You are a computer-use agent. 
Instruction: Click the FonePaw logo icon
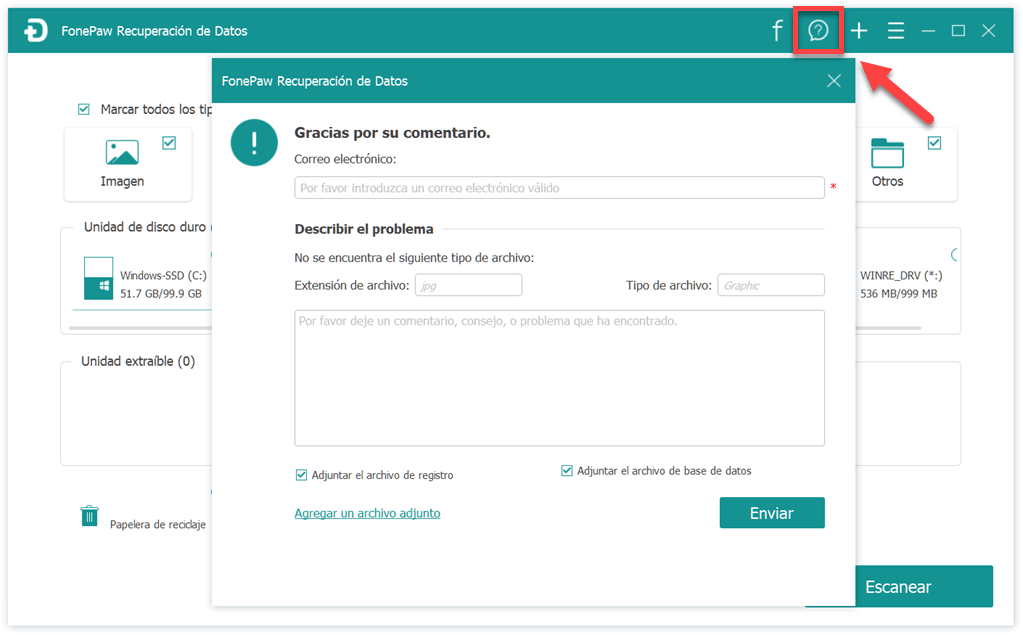click(36, 31)
